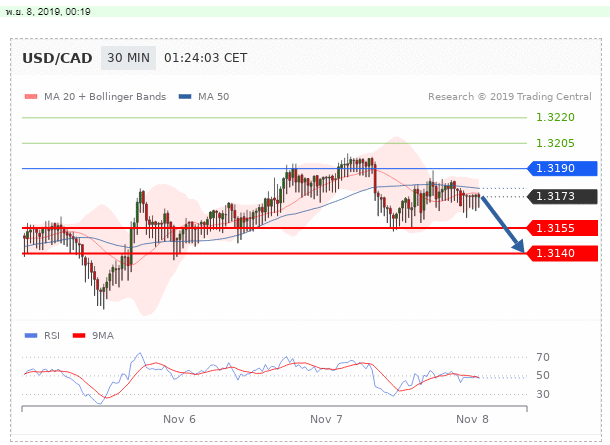
Task: Click the MA 20 + Bollinger Bands legend swatch
Action: [x=31, y=96]
